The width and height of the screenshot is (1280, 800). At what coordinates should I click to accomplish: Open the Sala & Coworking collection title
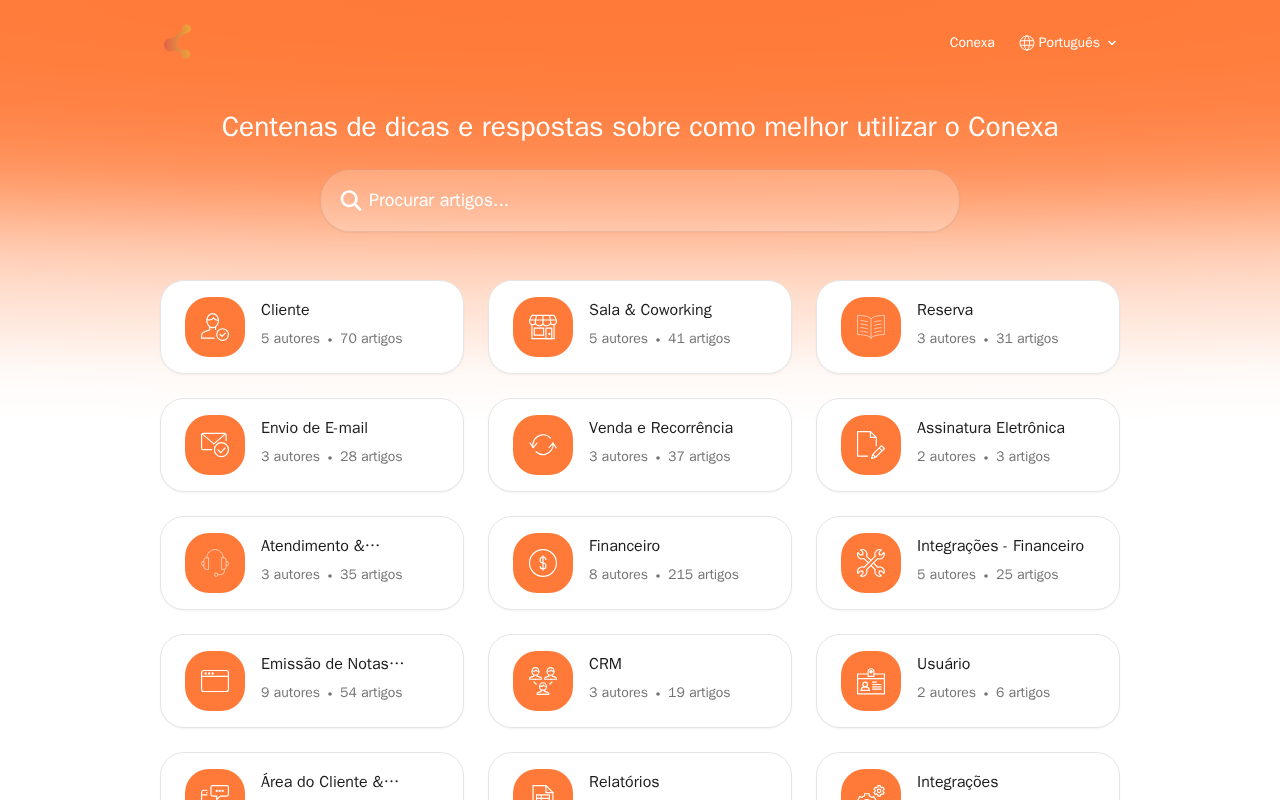[650, 310]
